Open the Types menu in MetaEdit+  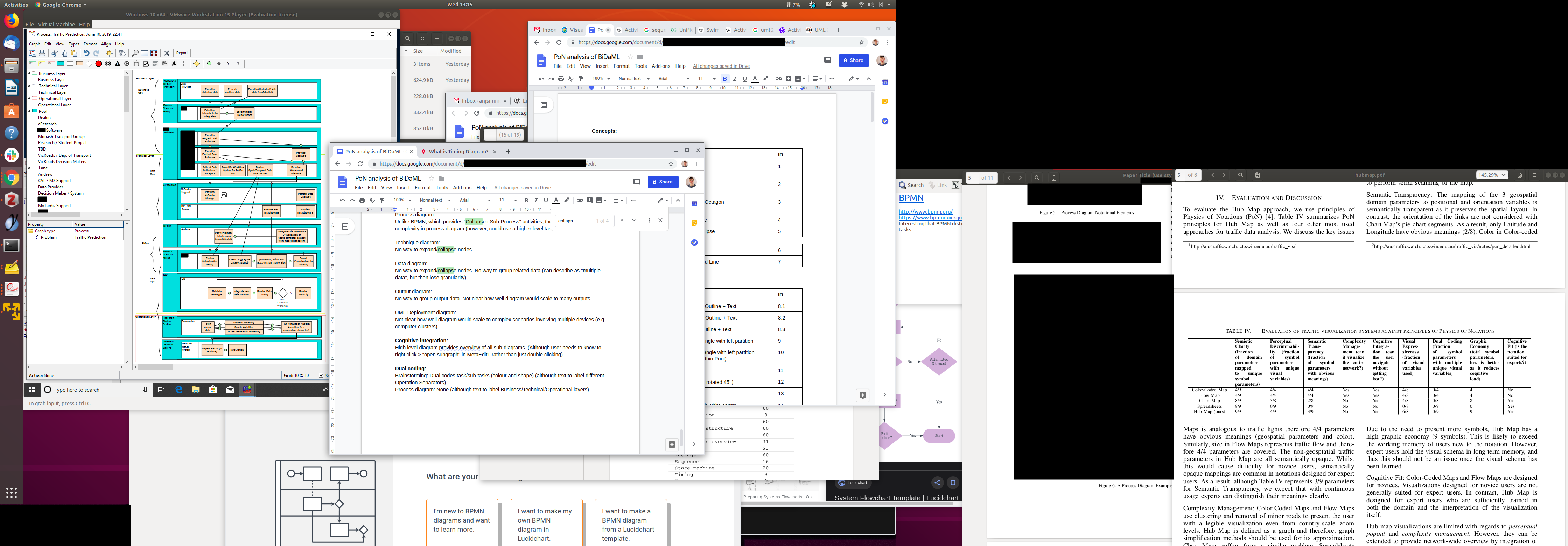[73, 44]
